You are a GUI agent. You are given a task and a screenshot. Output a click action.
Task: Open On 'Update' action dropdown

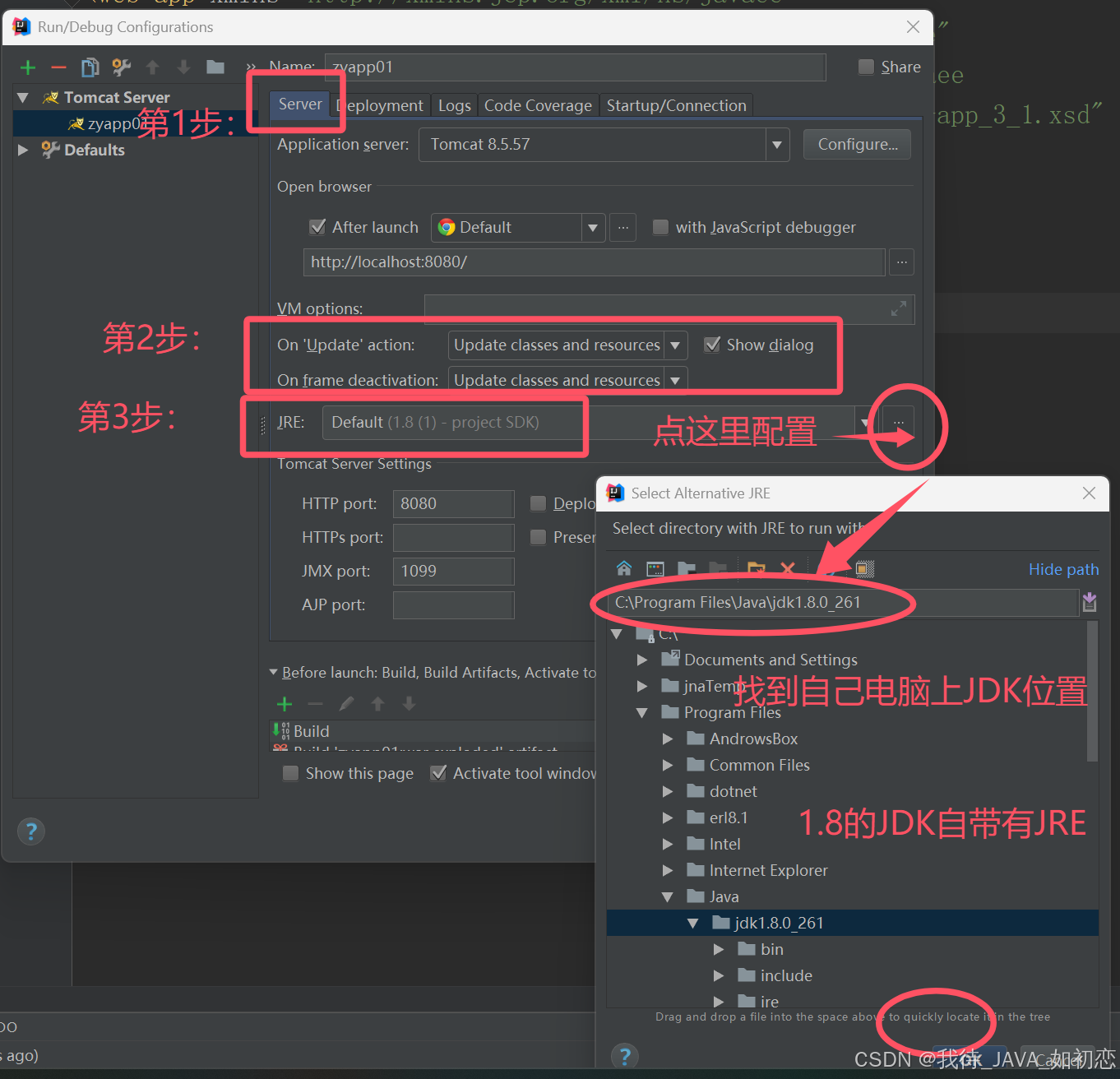tap(675, 345)
